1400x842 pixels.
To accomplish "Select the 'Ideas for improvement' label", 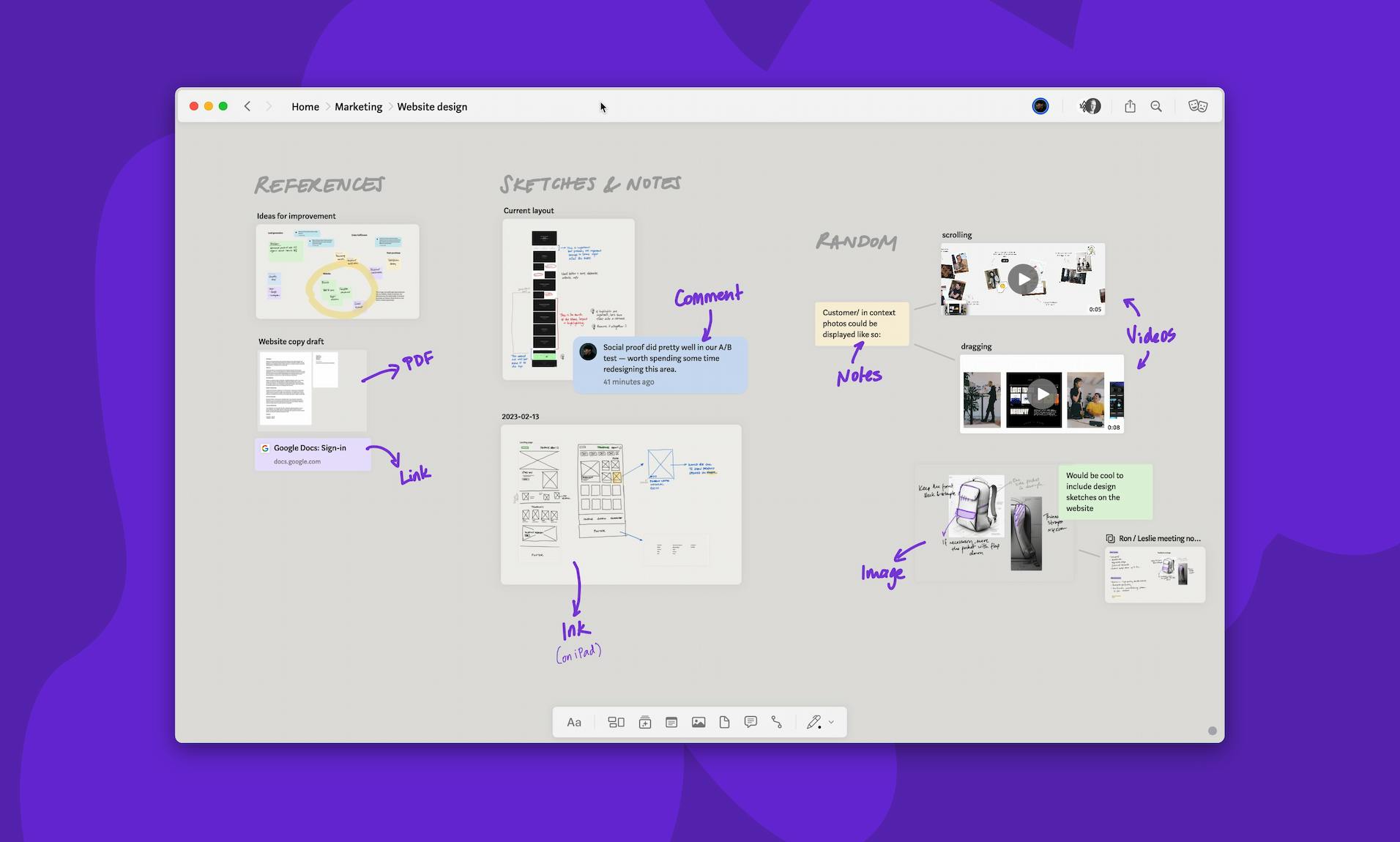I will pyautogui.click(x=296, y=216).
